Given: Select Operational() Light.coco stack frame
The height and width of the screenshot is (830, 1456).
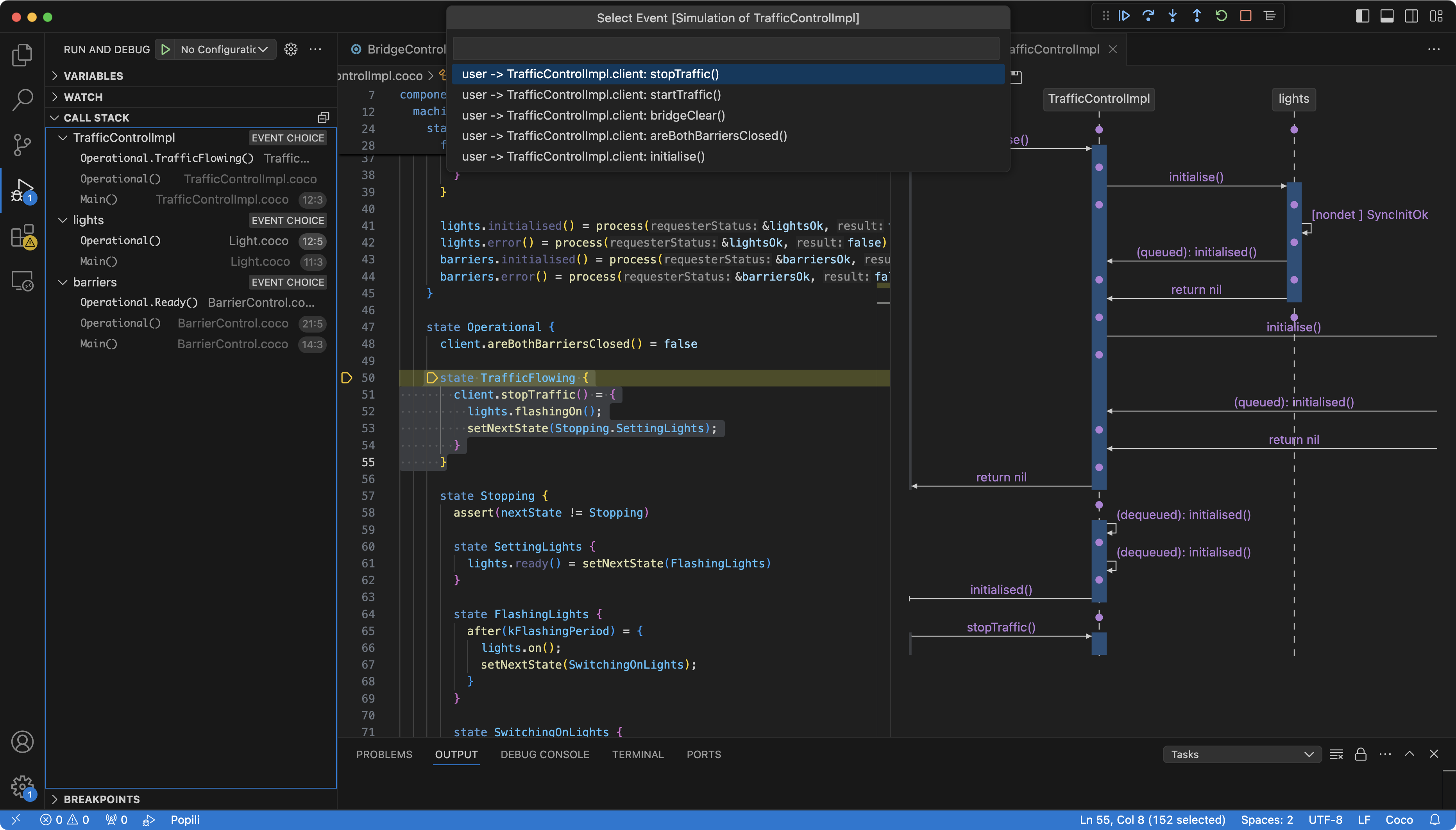Looking at the screenshot, I should 191,241.
